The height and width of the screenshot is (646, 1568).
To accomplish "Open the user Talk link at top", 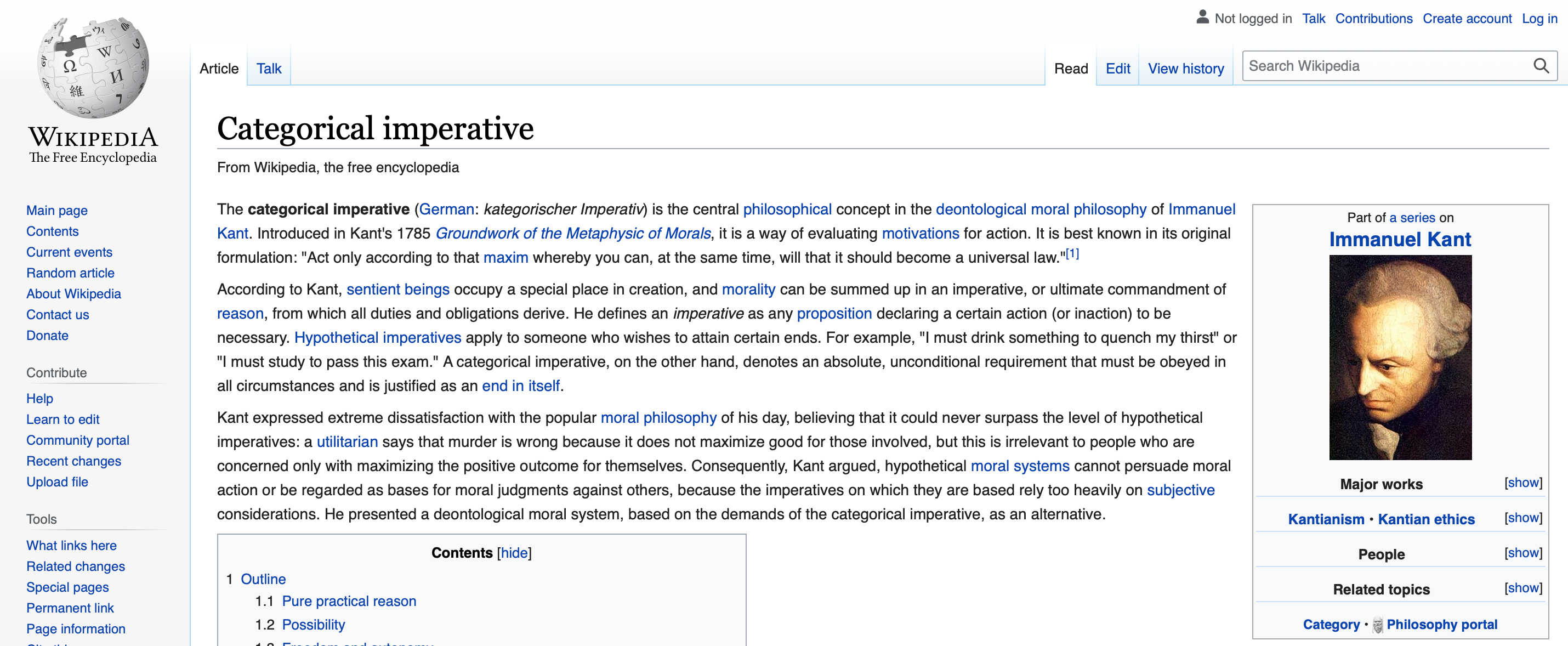I will tap(1314, 18).
